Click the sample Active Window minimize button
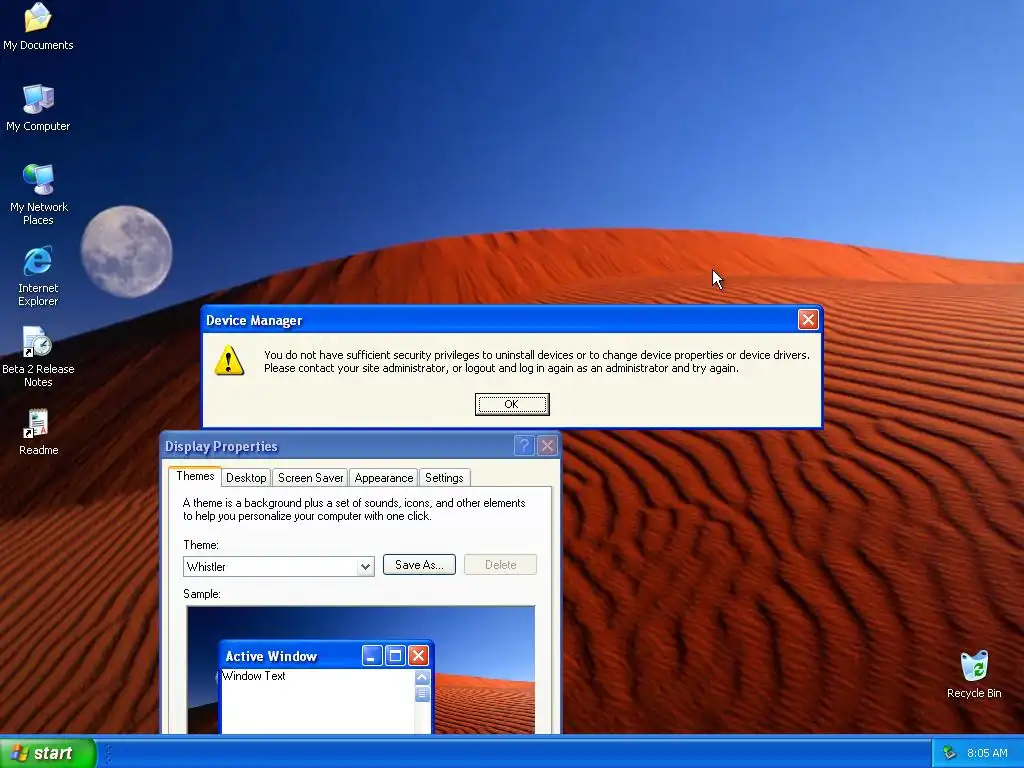The width and height of the screenshot is (1024, 768). click(x=372, y=656)
